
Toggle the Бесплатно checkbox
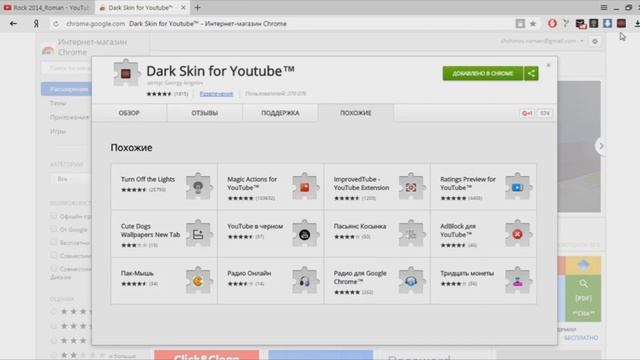click(54, 242)
